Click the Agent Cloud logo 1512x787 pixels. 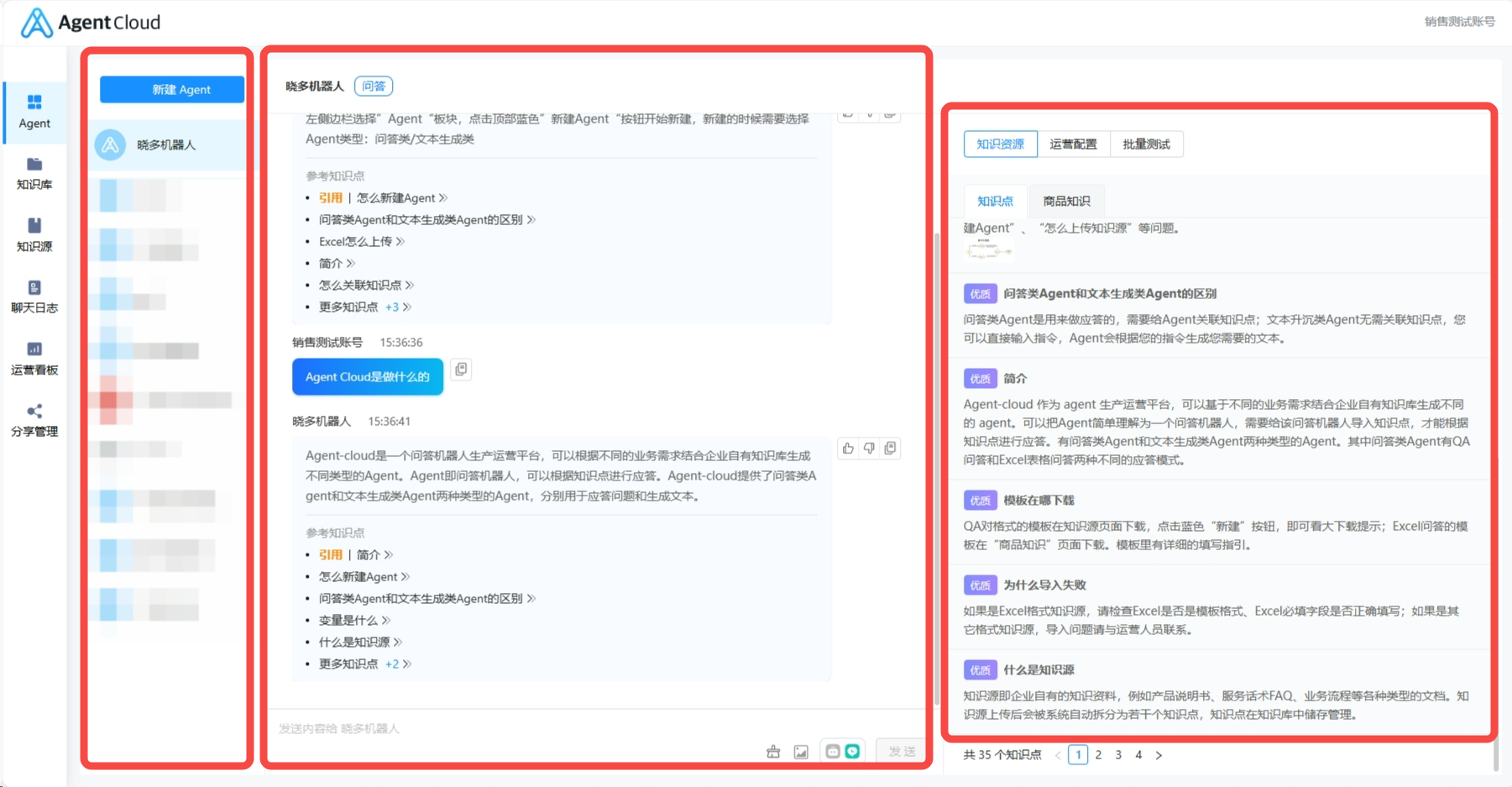91,23
